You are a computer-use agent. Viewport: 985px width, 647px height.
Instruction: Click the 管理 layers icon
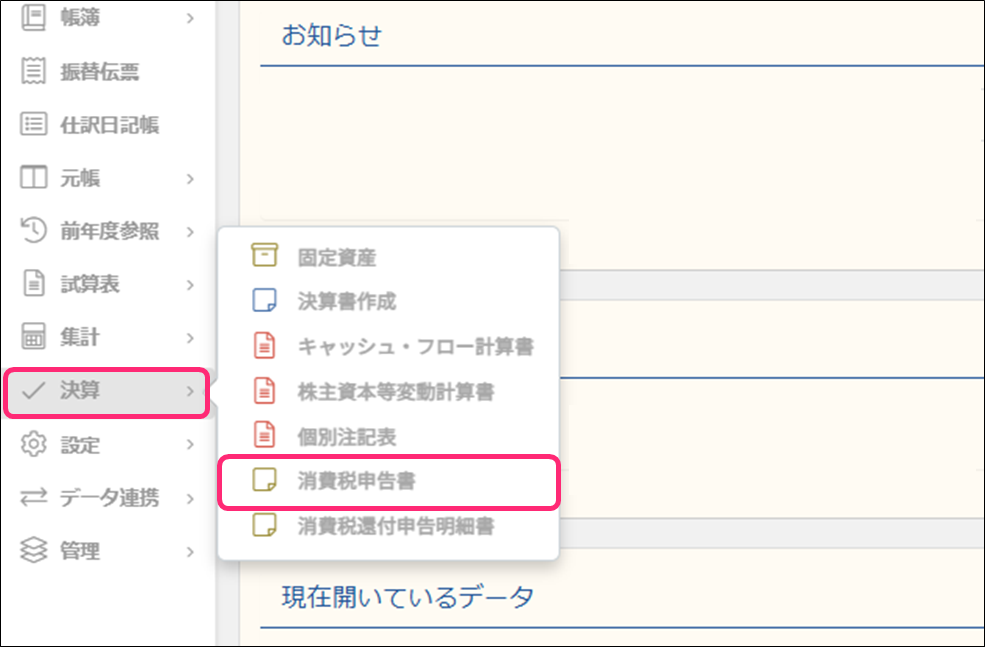pos(34,551)
